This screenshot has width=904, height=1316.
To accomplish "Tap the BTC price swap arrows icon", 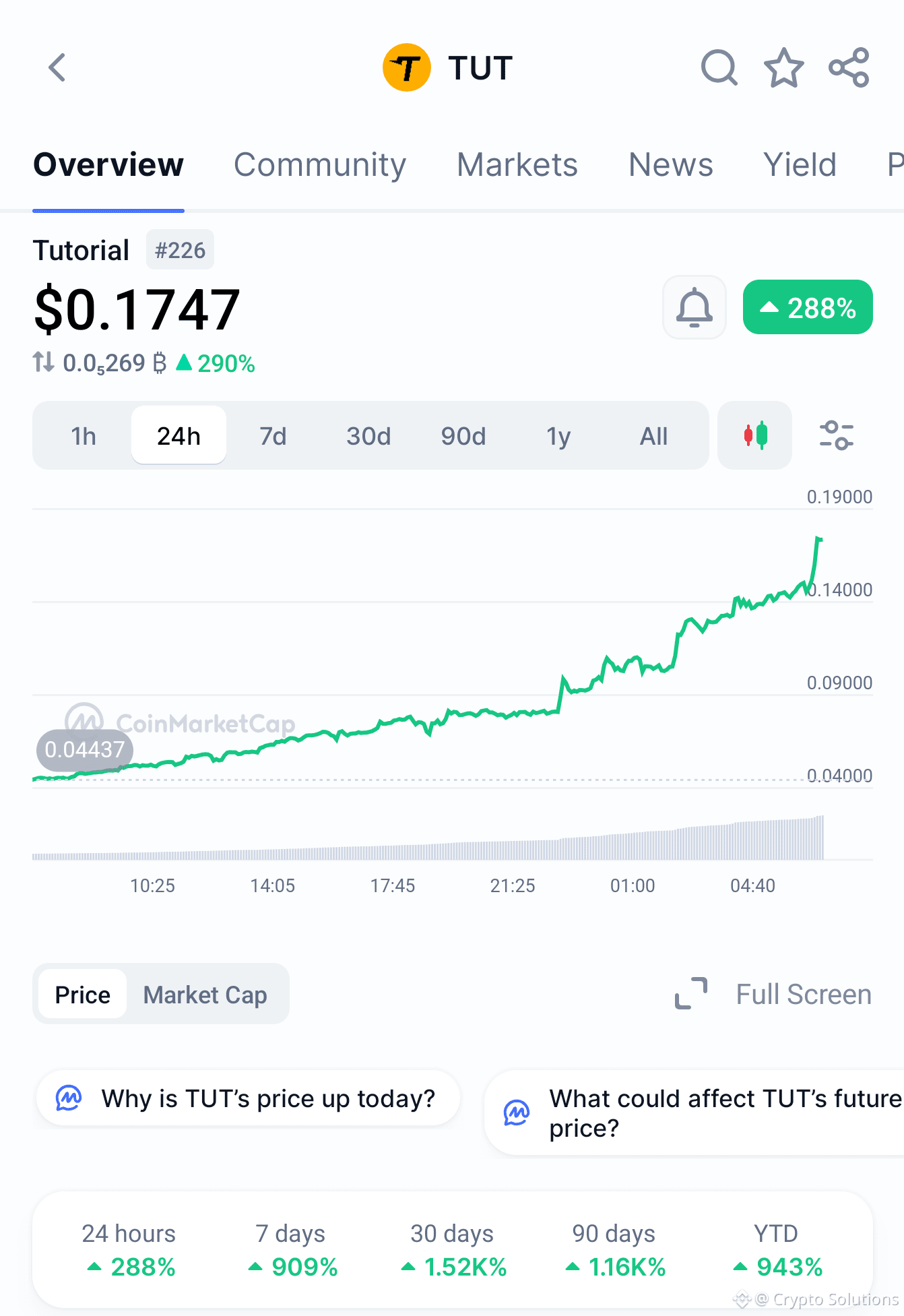I will 44,362.
